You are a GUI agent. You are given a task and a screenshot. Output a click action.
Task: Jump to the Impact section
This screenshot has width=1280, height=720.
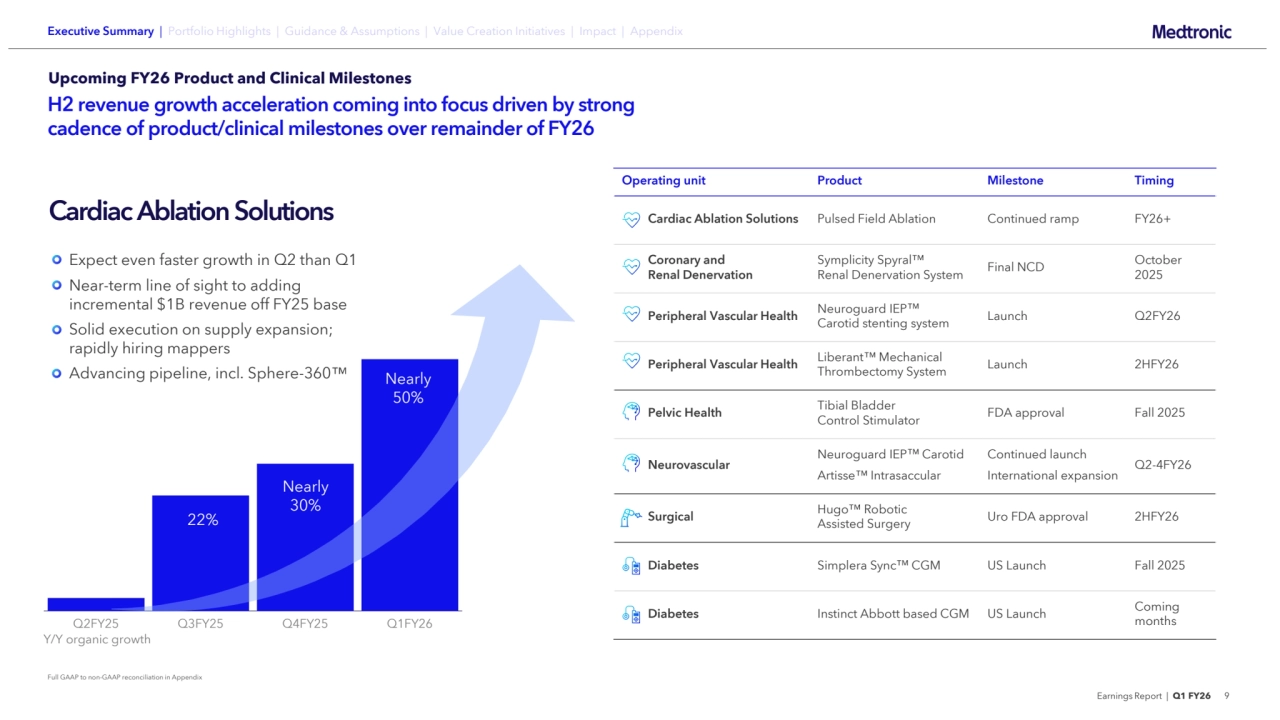click(597, 31)
